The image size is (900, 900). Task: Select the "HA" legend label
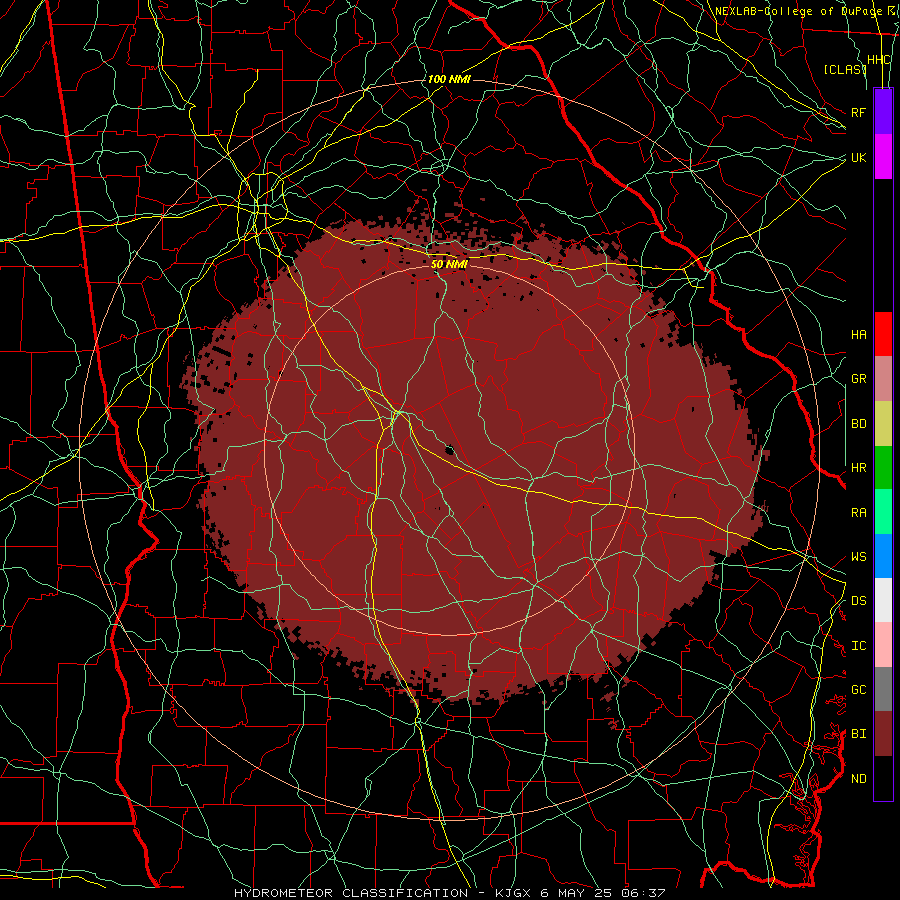pyautogui.click(x=858, y=335)
